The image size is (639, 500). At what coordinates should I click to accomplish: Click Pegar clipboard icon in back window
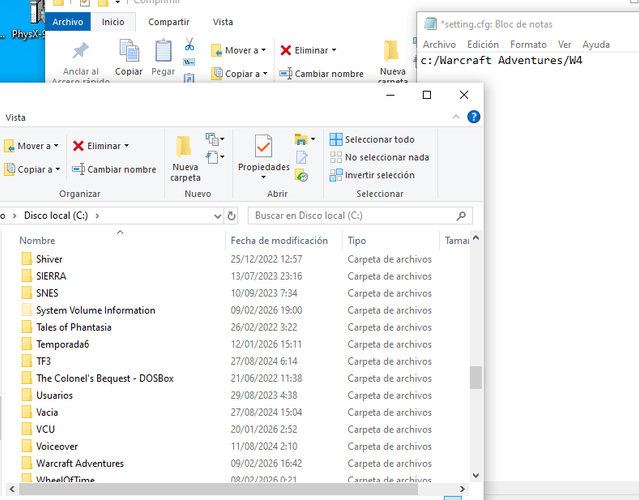[x=163, y=52]
